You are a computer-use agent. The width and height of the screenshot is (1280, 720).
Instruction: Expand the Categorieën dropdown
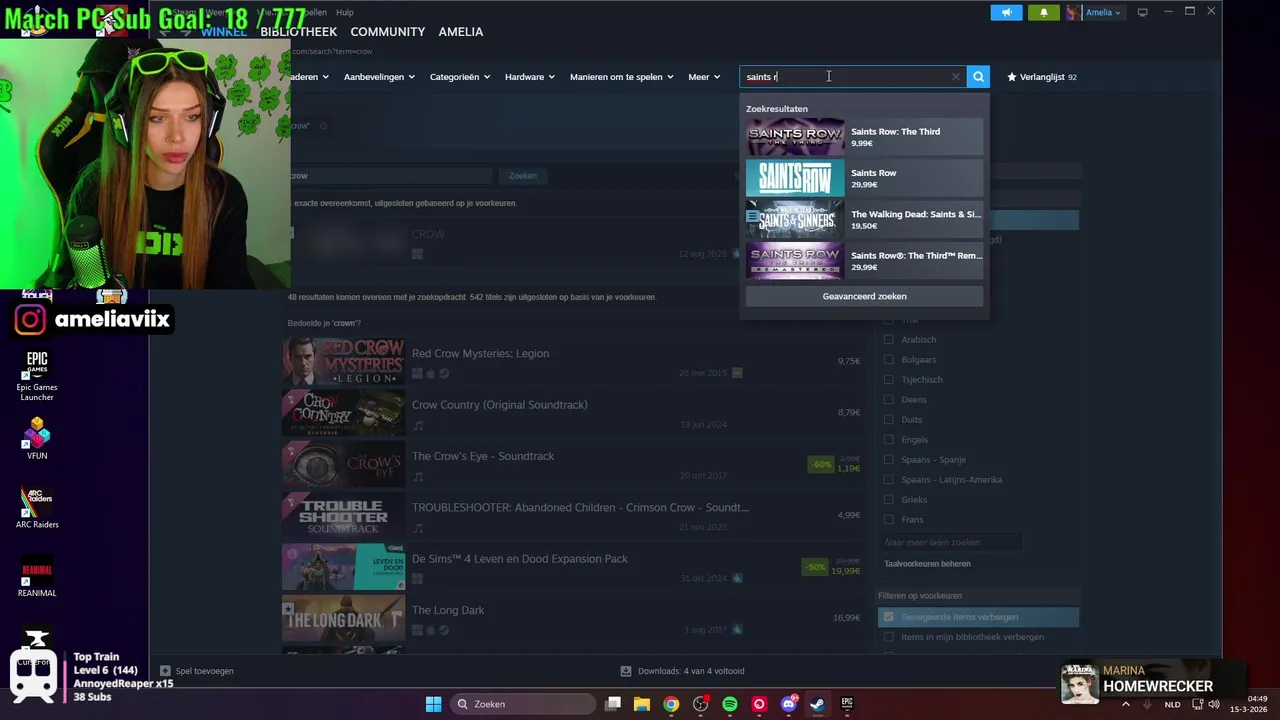pyautogui.click(x=460, y=77)
